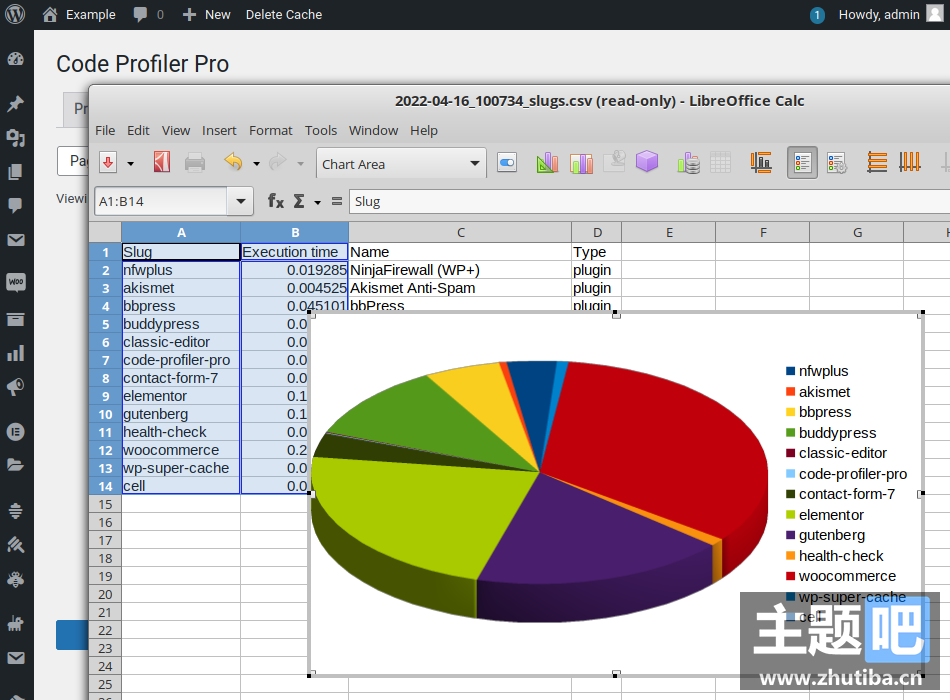This screenshot has width=950, height=700.
Task: Open the Edit menu
Action: [x=138, y=130]
